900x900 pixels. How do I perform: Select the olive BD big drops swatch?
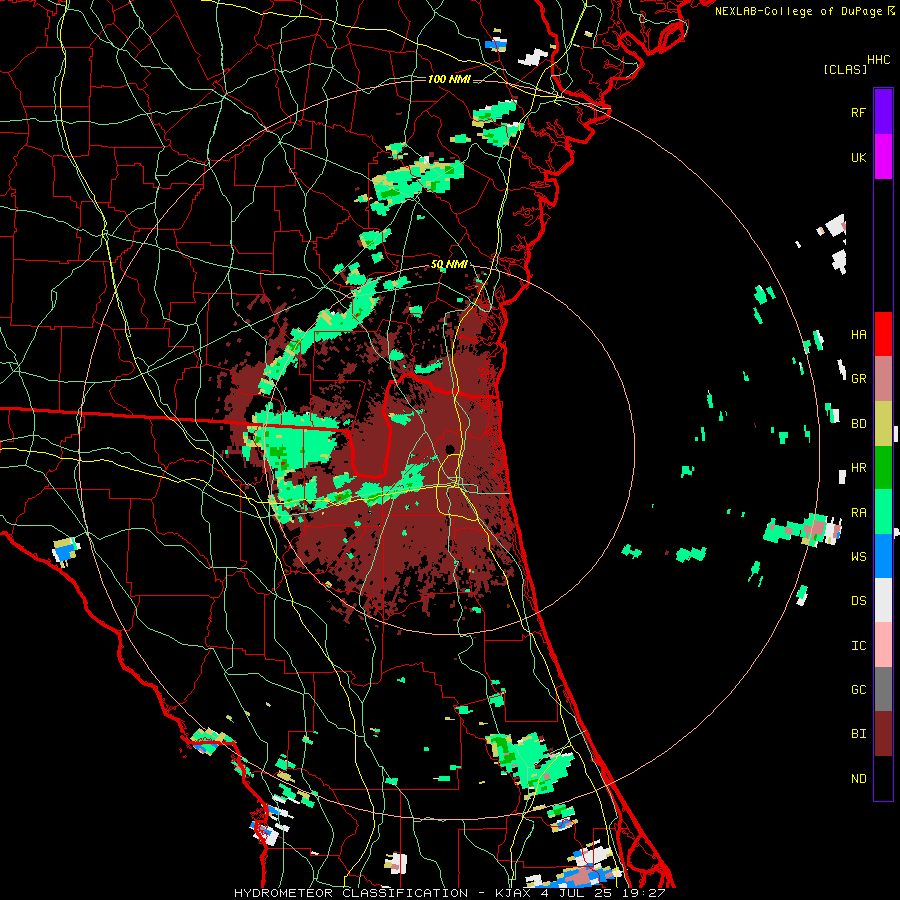[883, 424]
